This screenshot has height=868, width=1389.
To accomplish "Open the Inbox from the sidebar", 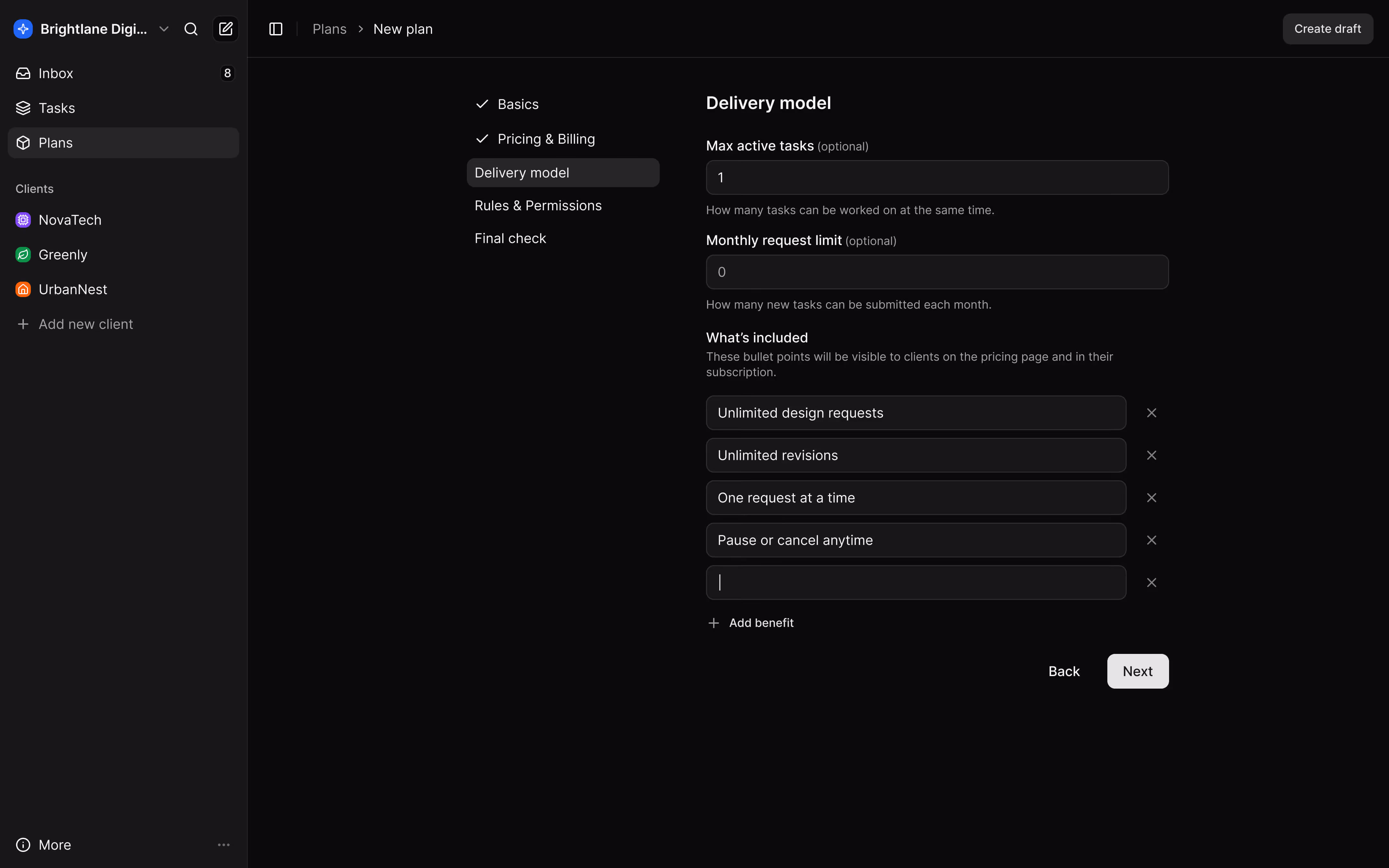I will click(x=56, y=73).
